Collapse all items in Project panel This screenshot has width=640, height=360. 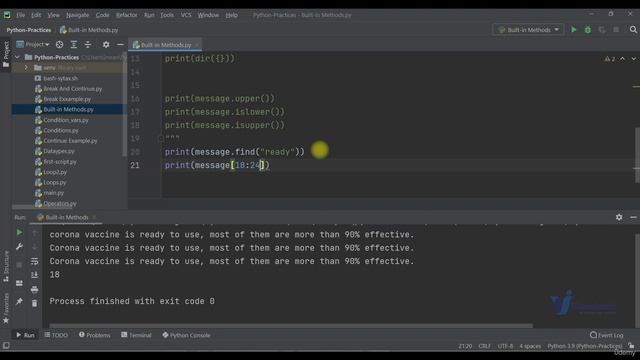click(x=88, y=44)
